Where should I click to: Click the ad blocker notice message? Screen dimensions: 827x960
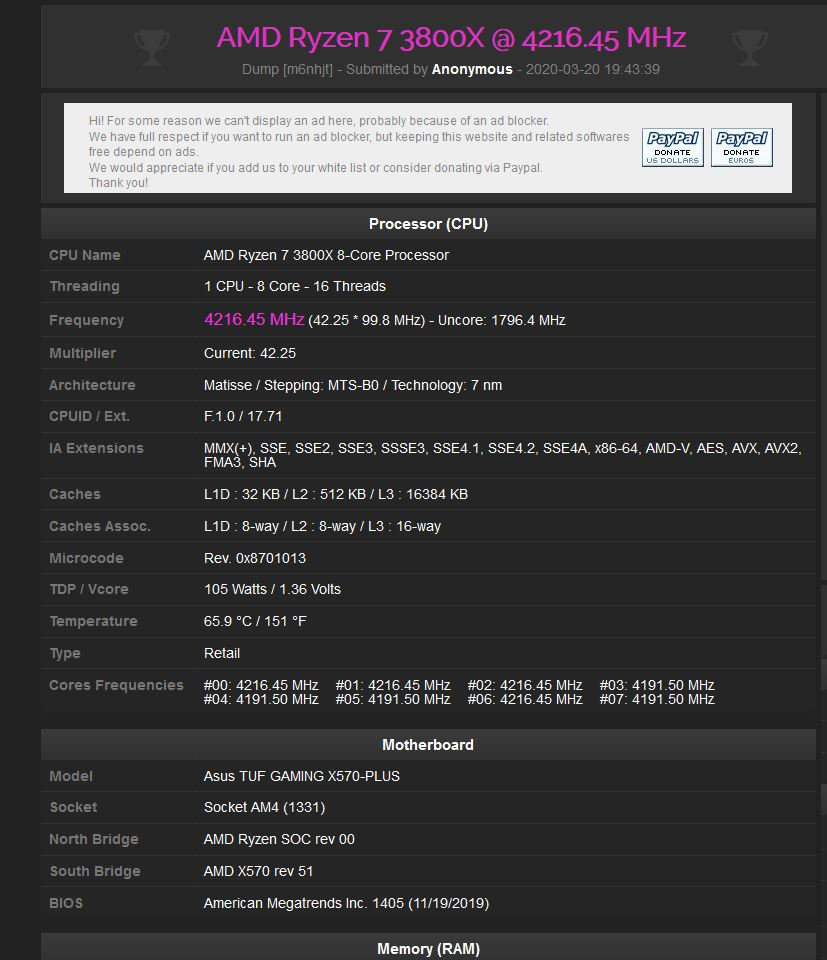point(359,152)
